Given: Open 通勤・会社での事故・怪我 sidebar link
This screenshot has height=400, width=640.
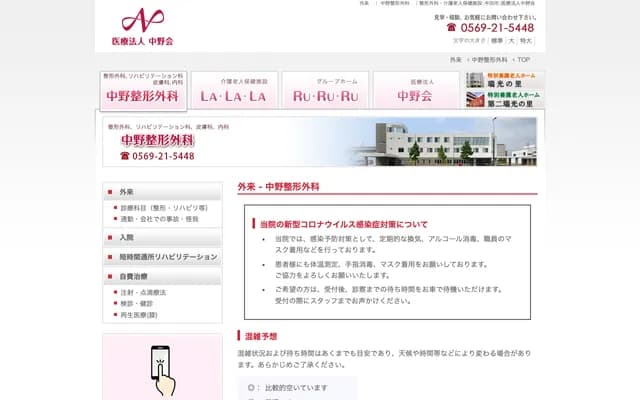Looking at the screenshot, I should pos(159,219).
